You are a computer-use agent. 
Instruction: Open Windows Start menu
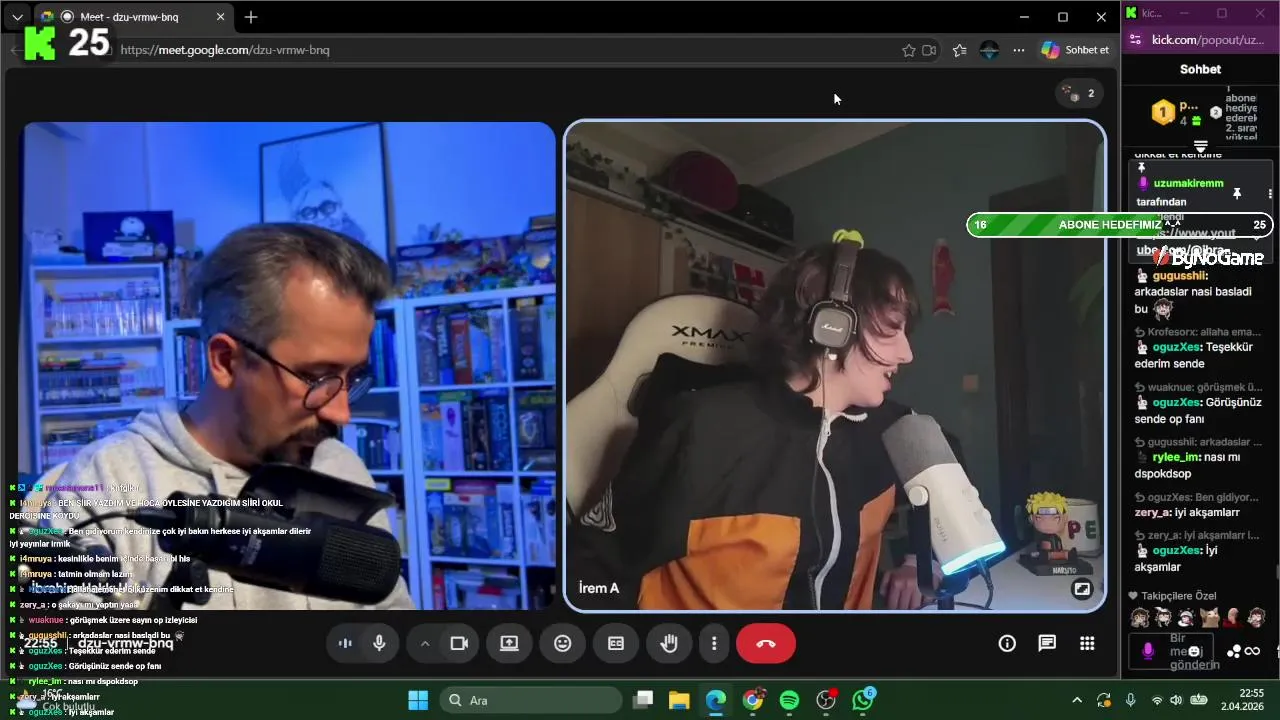point(418,700)
